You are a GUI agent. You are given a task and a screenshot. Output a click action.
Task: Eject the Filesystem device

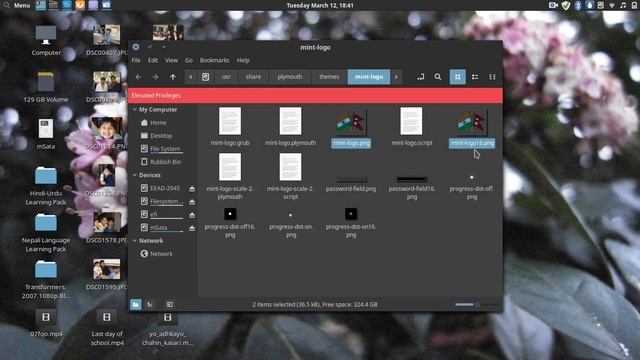click(x=192, y=202)
